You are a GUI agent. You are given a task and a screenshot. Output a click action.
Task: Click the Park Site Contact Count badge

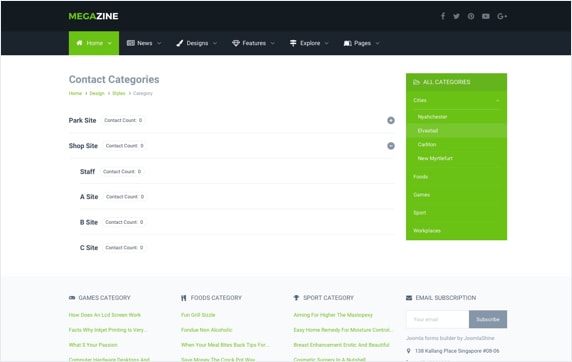click(x=123, y=120)
